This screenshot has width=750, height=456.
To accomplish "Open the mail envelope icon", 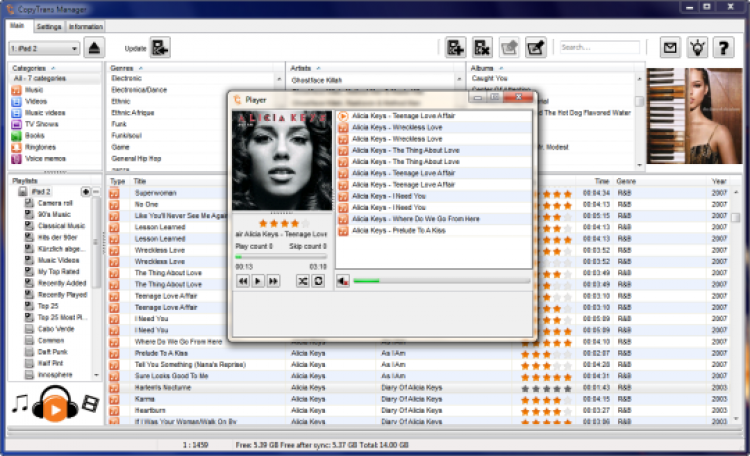I will tap(670, 47).
